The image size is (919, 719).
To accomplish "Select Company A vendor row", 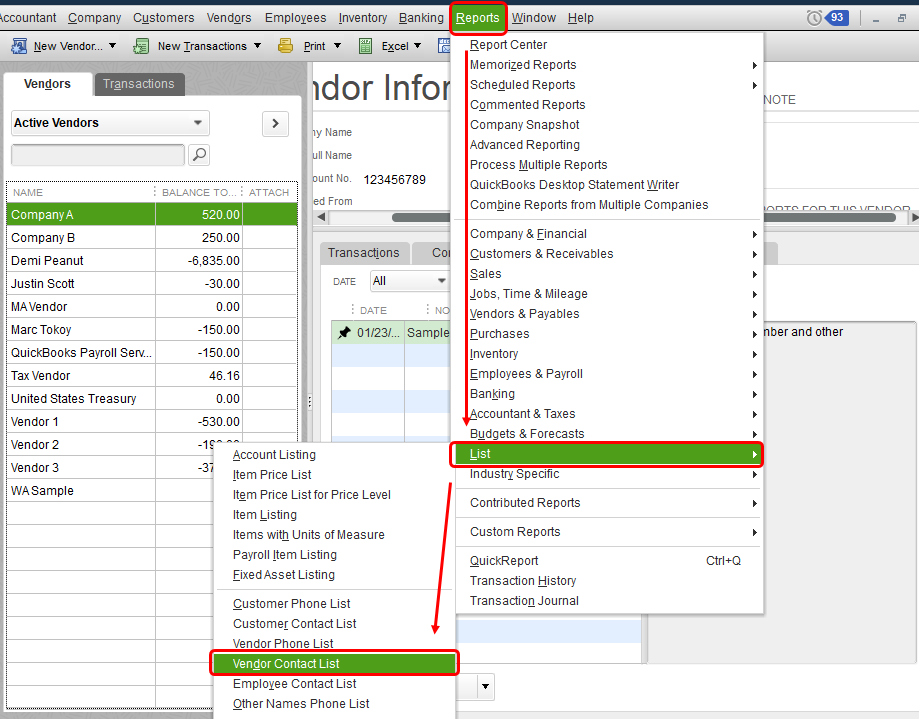I will [x=152, y=214].
